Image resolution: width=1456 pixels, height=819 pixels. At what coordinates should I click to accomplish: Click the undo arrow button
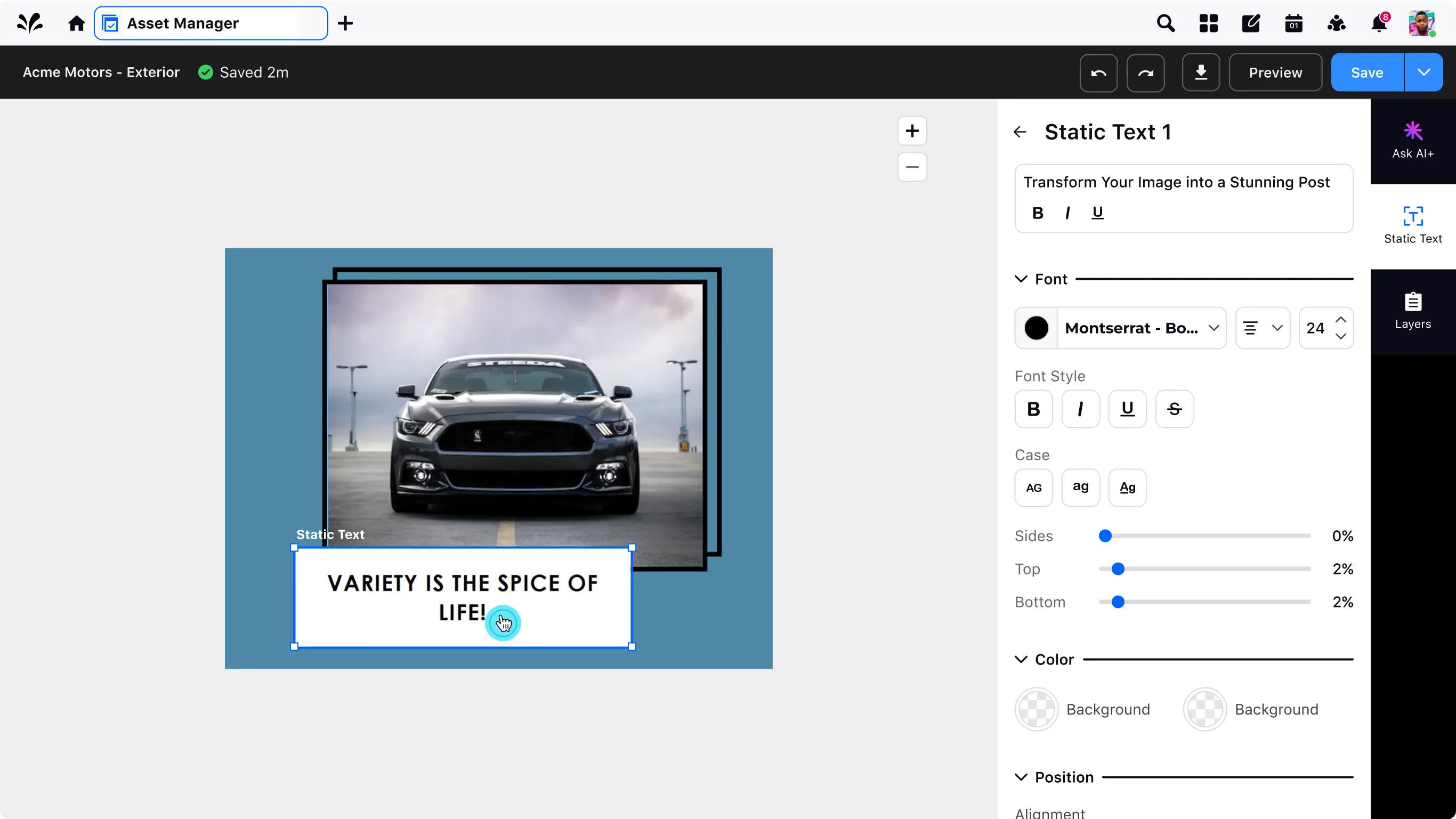point(1098,73)
